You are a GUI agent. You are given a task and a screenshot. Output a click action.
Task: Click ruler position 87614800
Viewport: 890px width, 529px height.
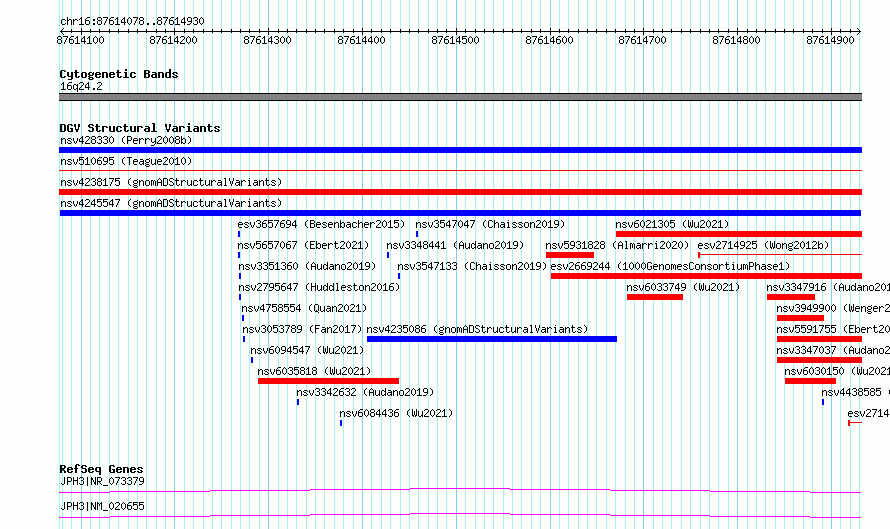click(x=736, y=40)
